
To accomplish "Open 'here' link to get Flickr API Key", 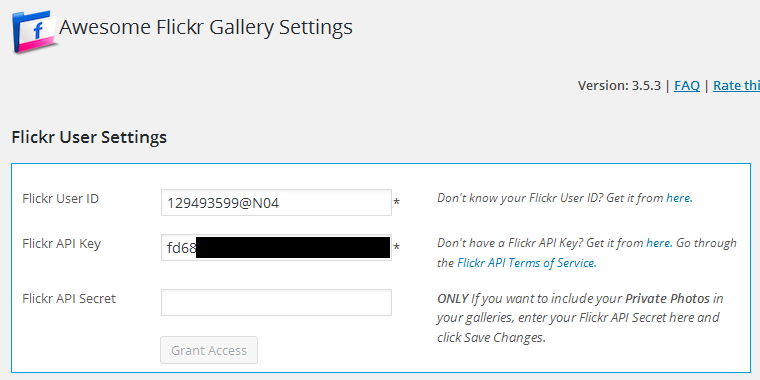I will point(659,243).
